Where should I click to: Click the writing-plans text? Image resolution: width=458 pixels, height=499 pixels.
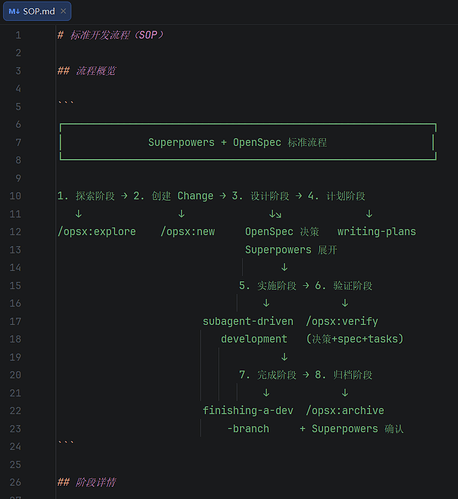377,232
